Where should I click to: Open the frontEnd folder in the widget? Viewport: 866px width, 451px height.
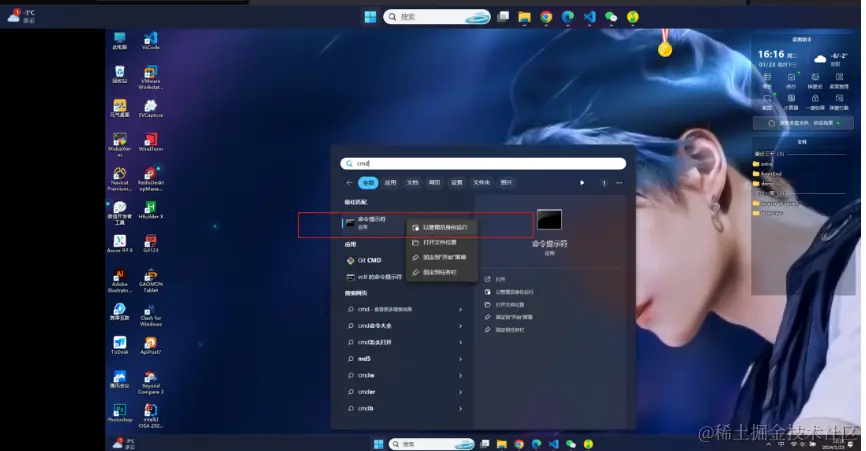tap(768, 174)
